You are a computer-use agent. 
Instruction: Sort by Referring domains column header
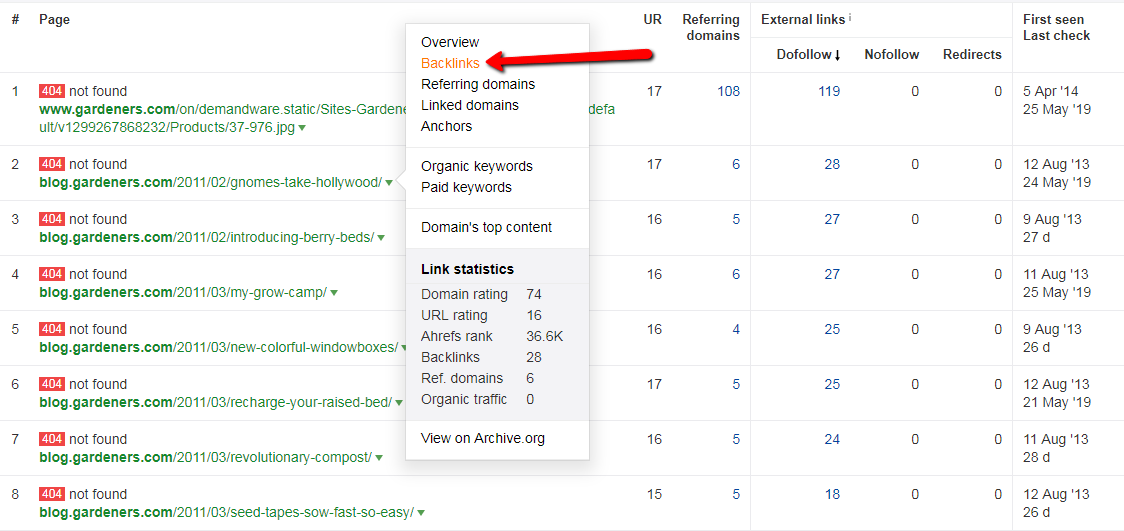[711, 28]
